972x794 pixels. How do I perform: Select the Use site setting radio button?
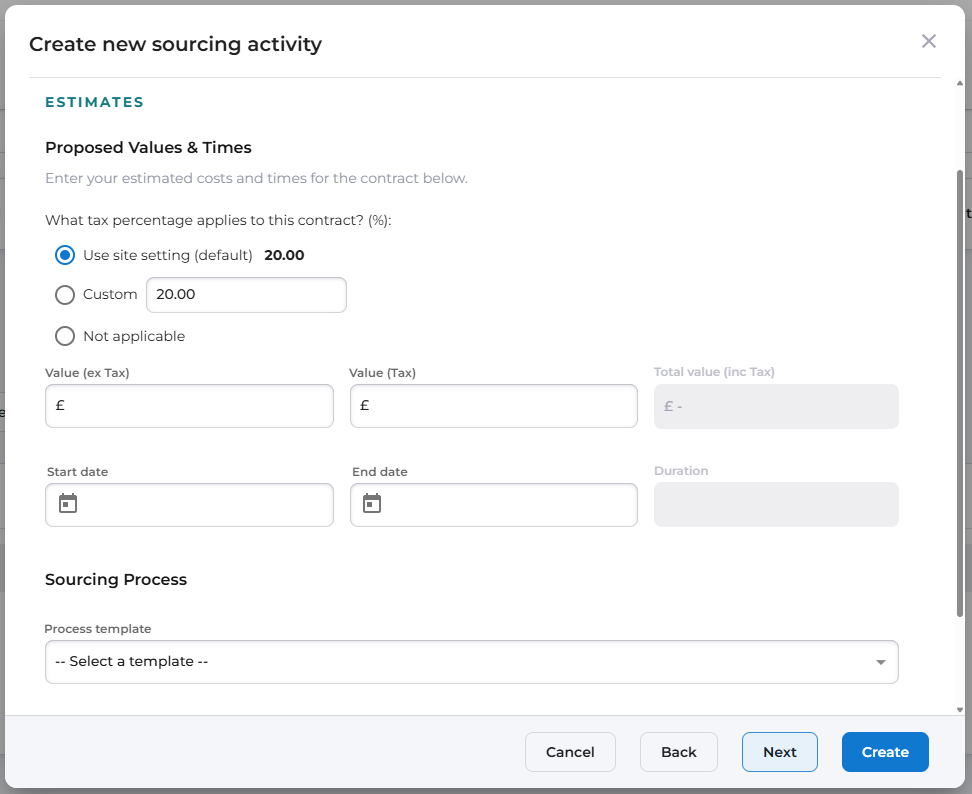[65, 255]
